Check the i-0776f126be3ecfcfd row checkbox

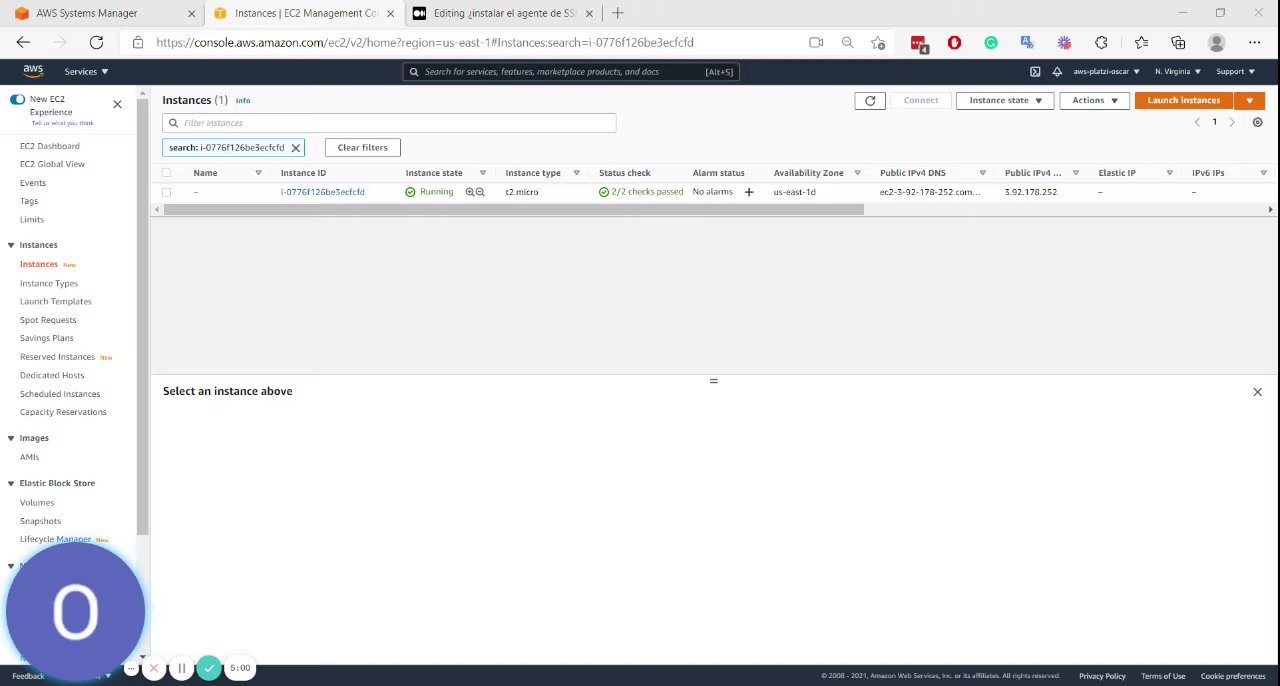click(x=167, y=192)
